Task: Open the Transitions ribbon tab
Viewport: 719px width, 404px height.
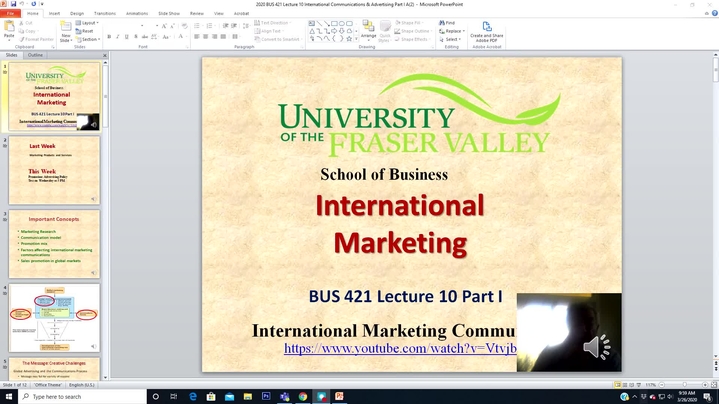Action: 105,14
